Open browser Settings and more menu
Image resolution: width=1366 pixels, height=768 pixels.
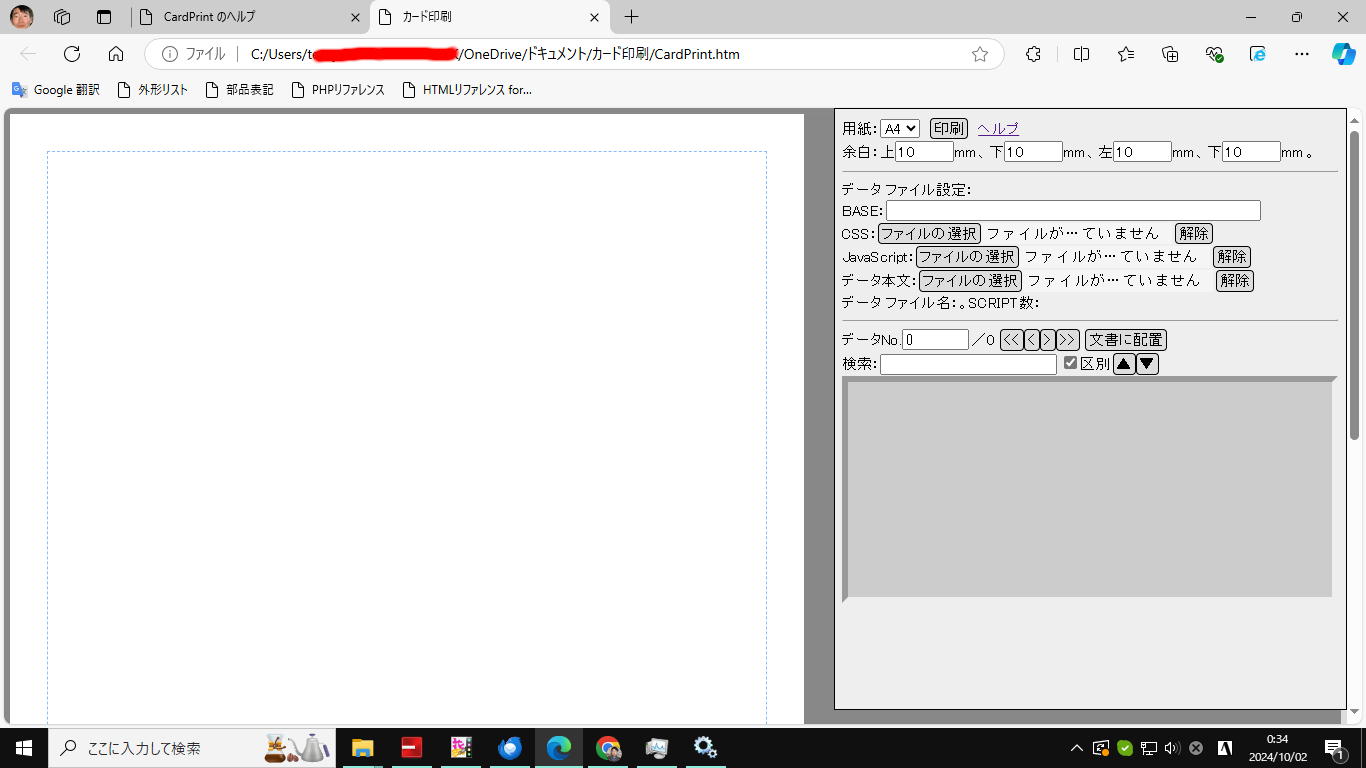[x=1301, y=54]
